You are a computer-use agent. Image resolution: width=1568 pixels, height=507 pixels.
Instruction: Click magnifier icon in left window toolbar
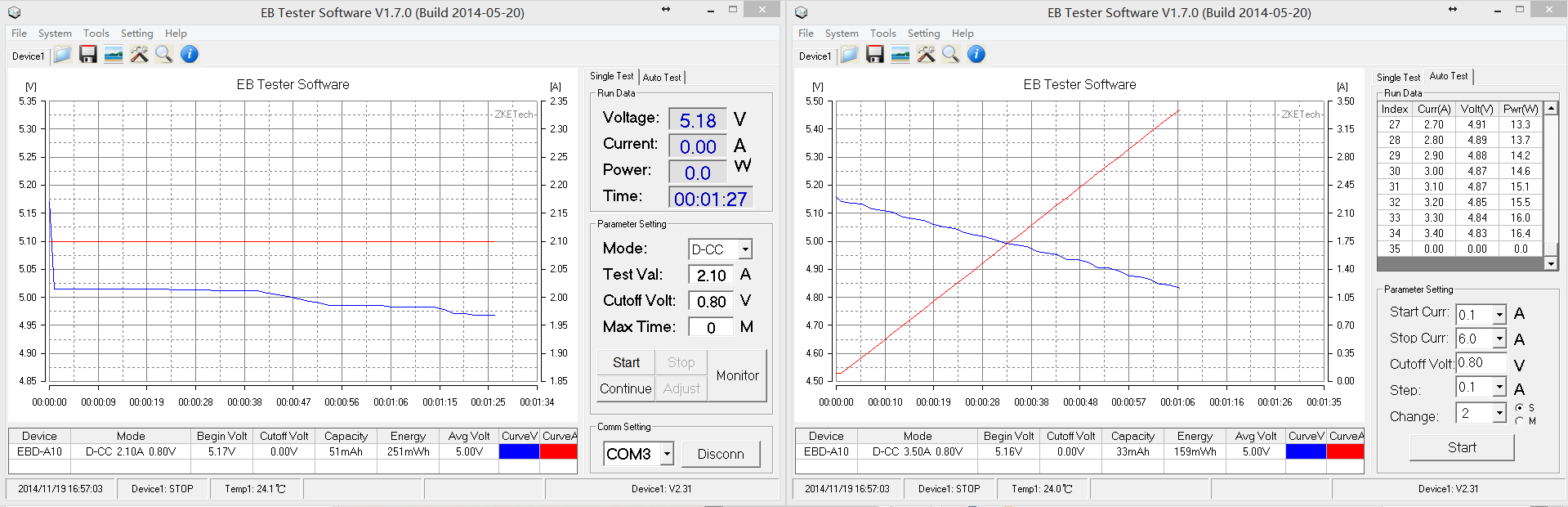click(164, 55)
